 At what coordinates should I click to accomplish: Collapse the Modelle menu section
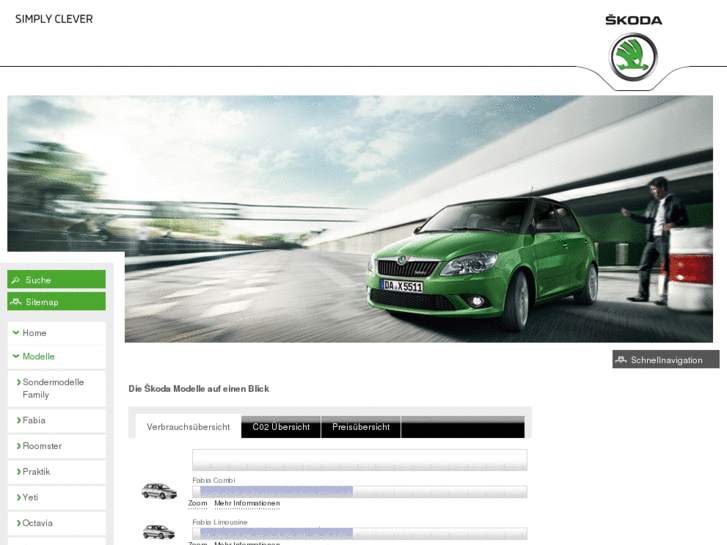[57, 357]
